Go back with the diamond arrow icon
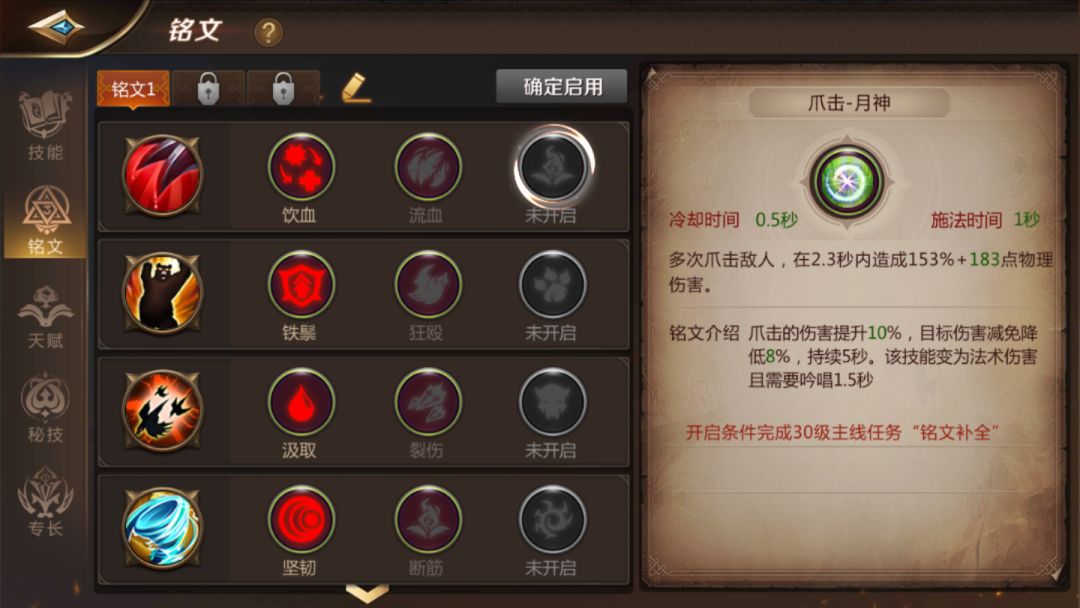Viewport: 1080px width, 608px height. coord(55,28)
